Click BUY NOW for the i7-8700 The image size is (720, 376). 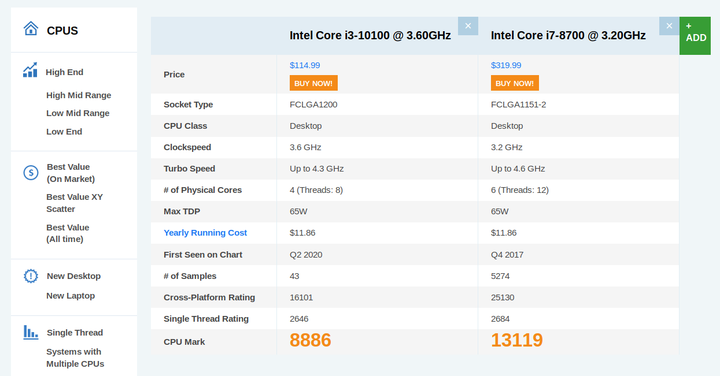(x=515, y=83)
